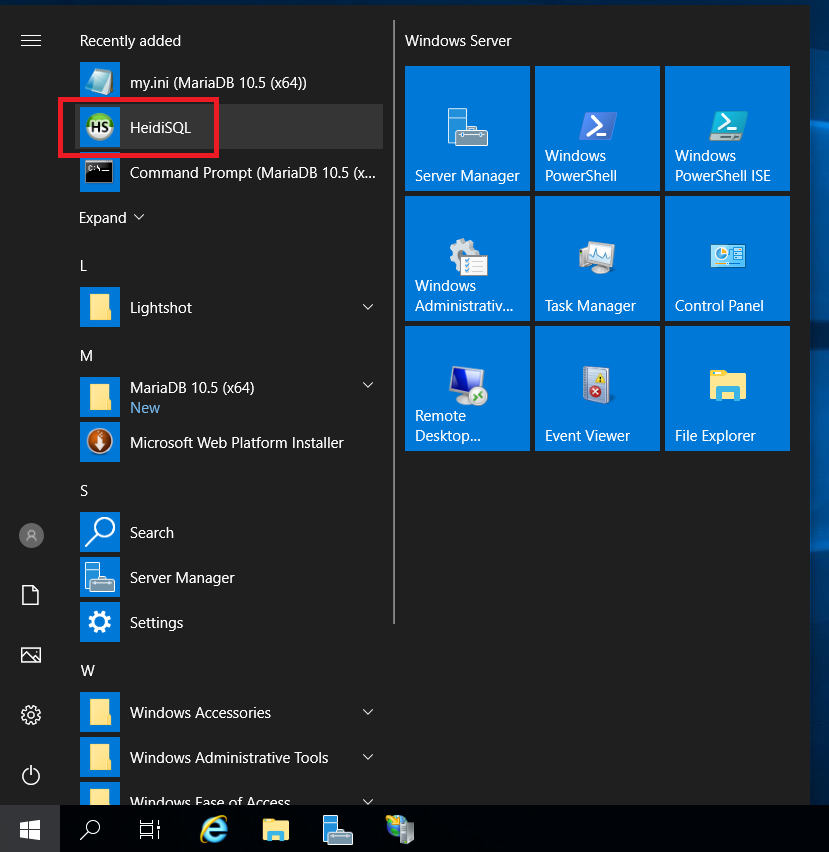Expand the Recently added list
The image size is (829, 852).
point(111,217)
